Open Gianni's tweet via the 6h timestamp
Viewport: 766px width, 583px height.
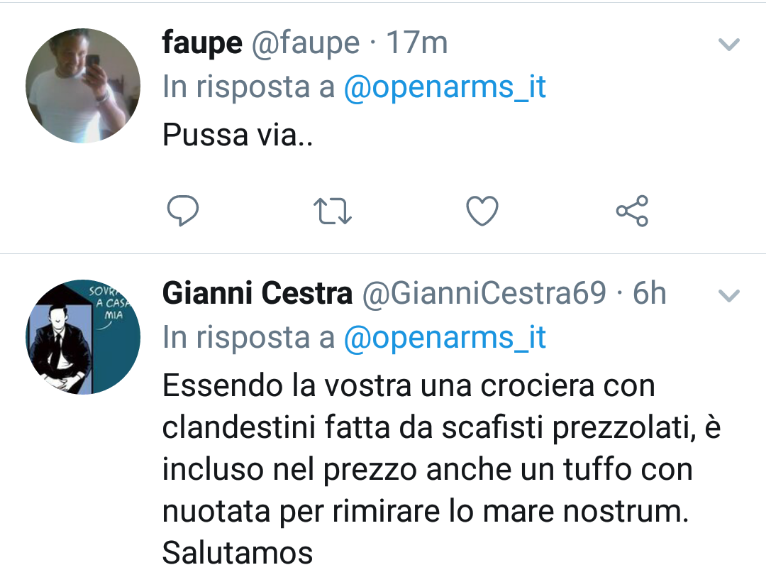[649, 294]
